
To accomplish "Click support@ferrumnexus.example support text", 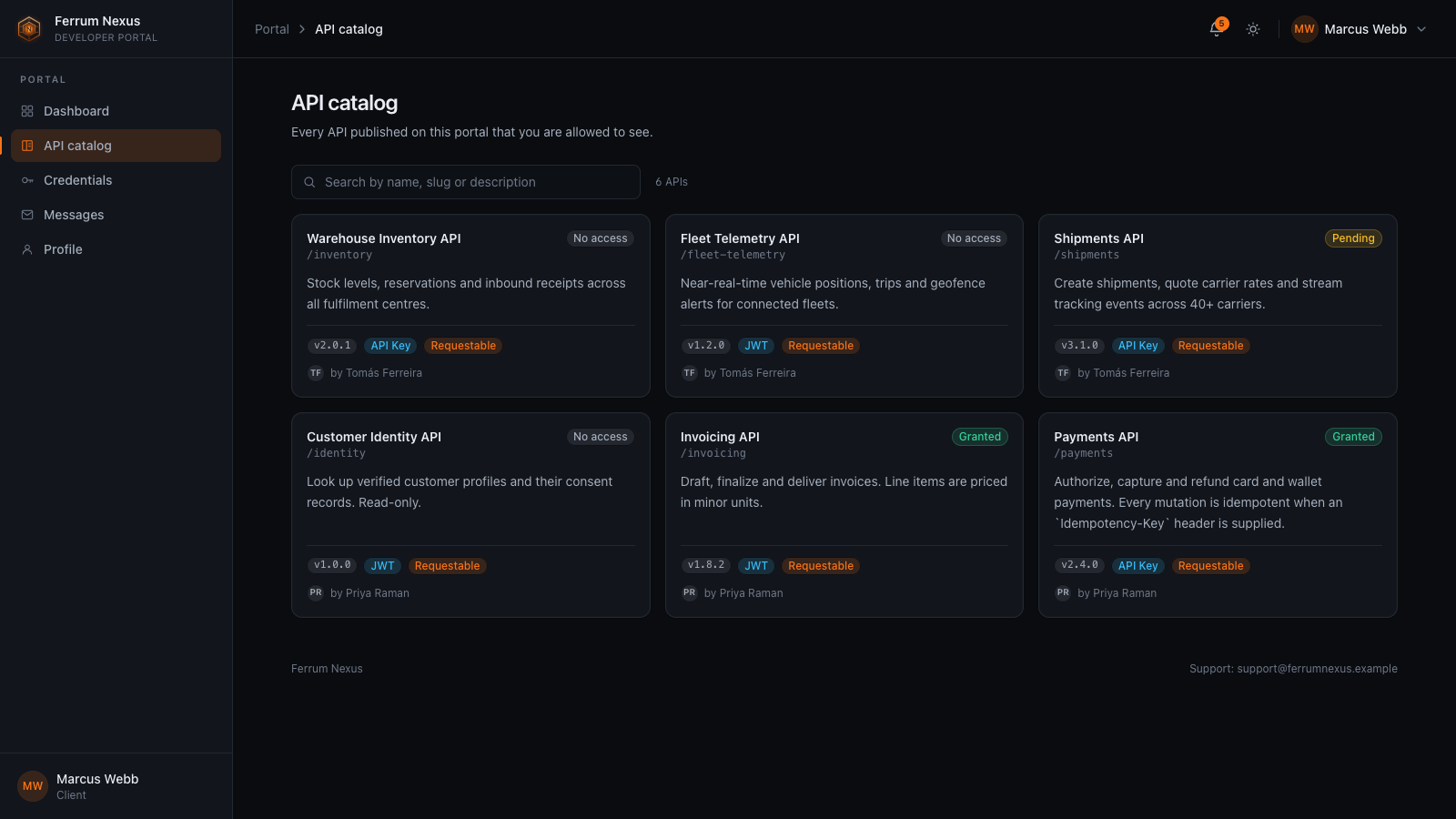I will pyautogui.click(x=1317, y=669).
